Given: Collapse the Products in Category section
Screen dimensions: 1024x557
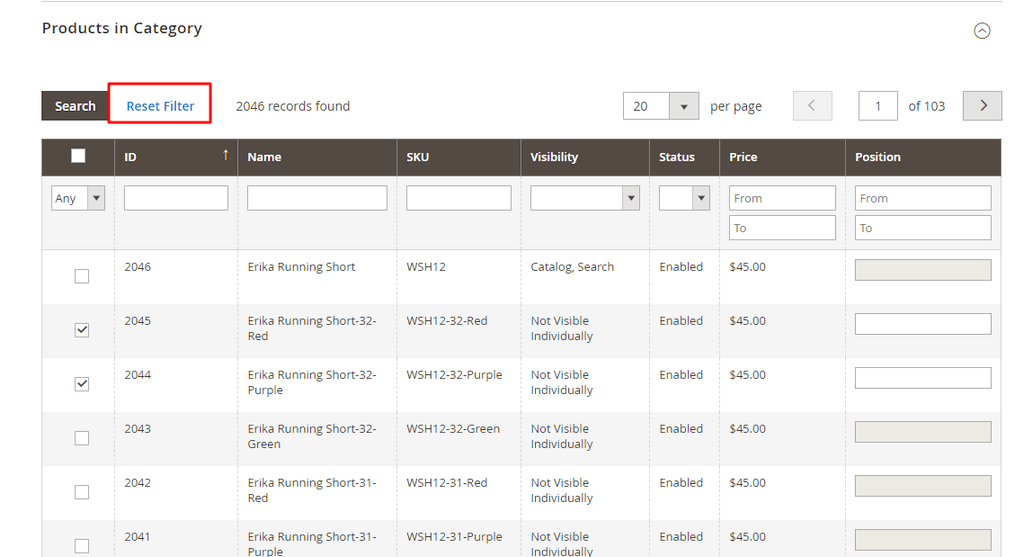Looking at the screenshot, I should (x=982, y=31).
